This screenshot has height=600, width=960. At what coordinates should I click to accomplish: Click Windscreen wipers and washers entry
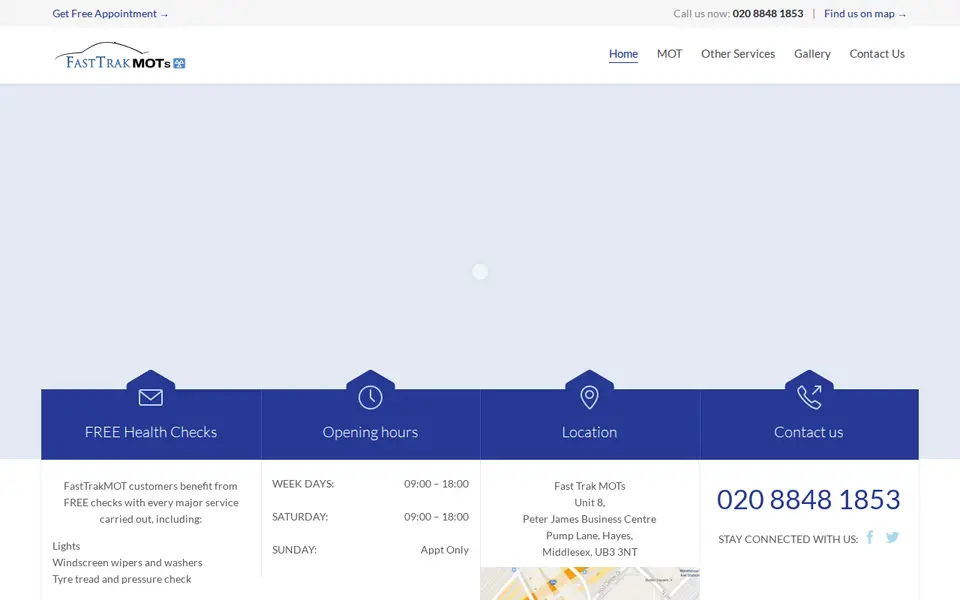tap(127, 563)
